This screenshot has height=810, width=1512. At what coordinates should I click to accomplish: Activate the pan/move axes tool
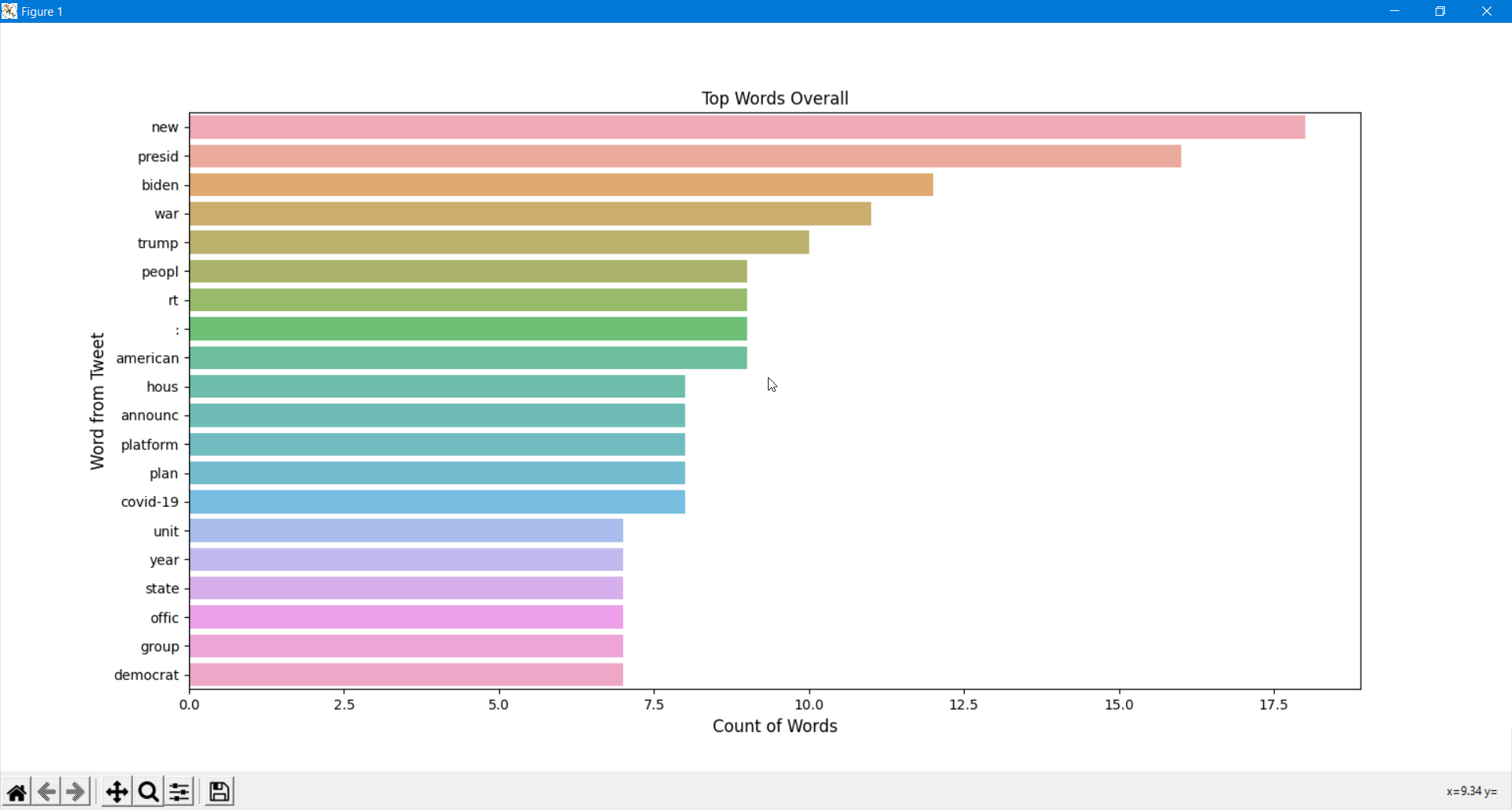[117, 791]
